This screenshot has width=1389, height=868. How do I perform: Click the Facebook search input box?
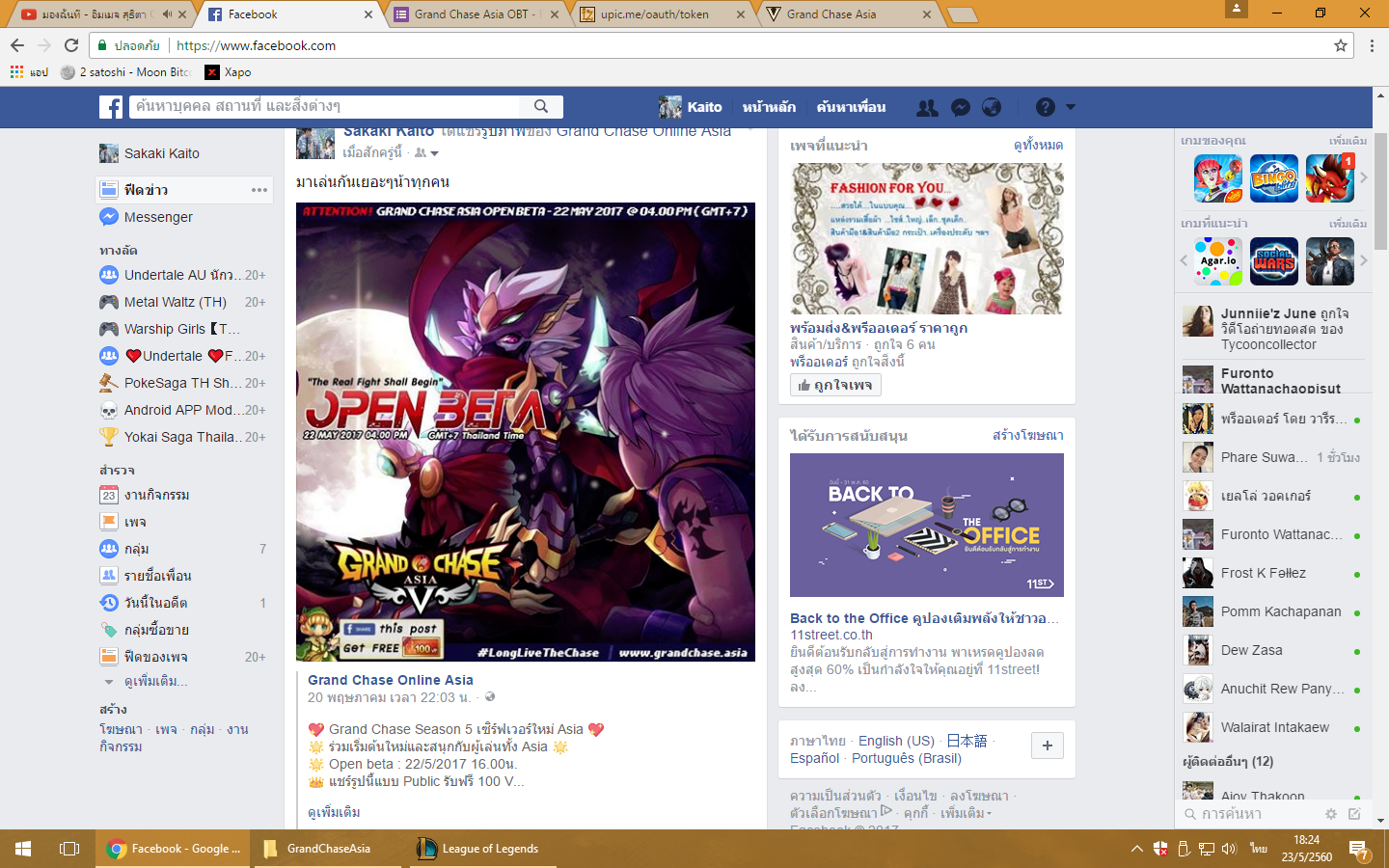325,107
